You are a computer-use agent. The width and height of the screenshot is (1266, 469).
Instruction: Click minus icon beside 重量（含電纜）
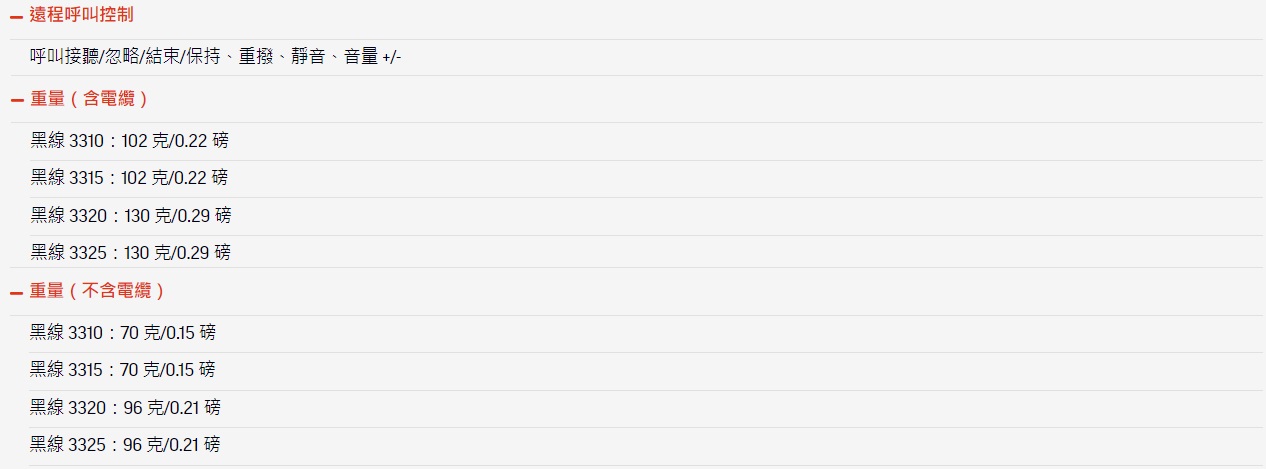(x=16, y=100)
